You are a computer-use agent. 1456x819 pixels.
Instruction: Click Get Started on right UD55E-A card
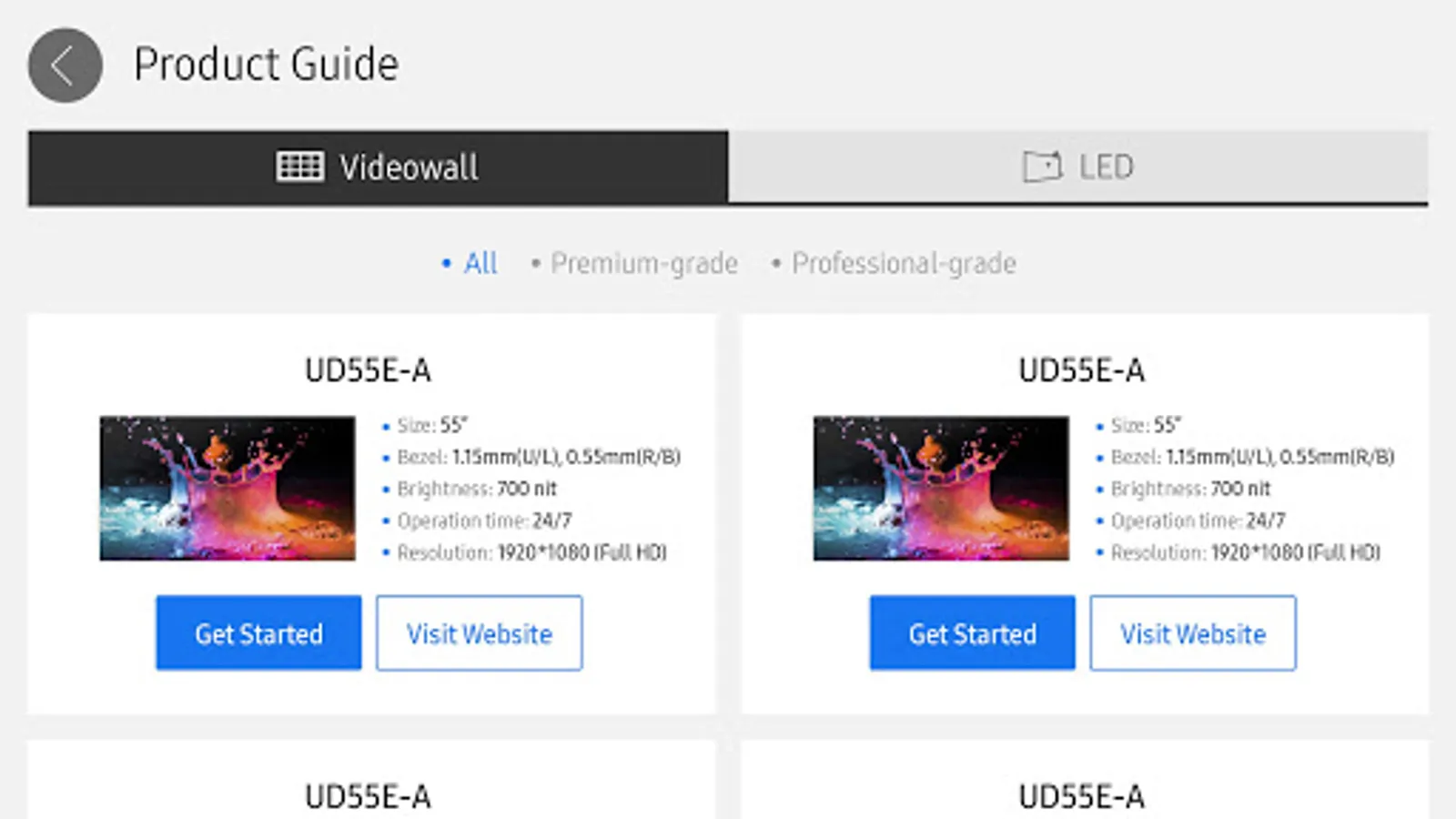pyautogui.click(x=972, y=633)
